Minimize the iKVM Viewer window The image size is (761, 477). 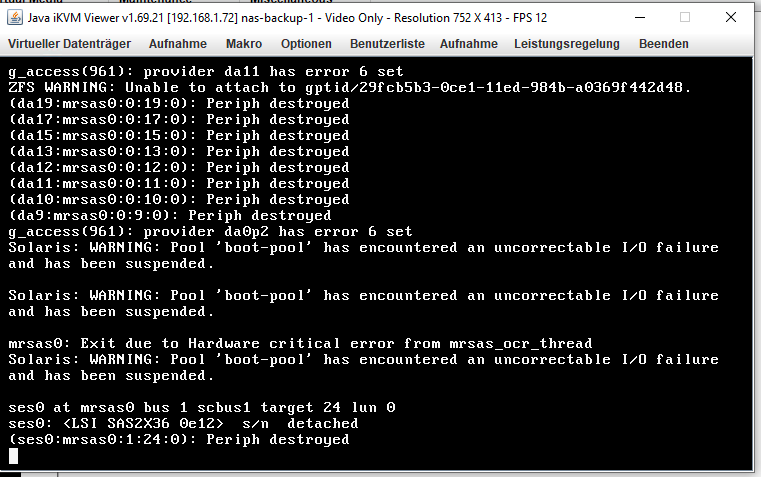(640, 17)
